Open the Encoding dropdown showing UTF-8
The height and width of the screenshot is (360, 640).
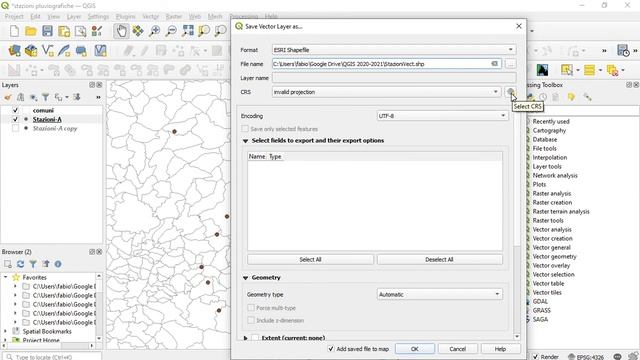pyautogui.click(x=442, y=116)
